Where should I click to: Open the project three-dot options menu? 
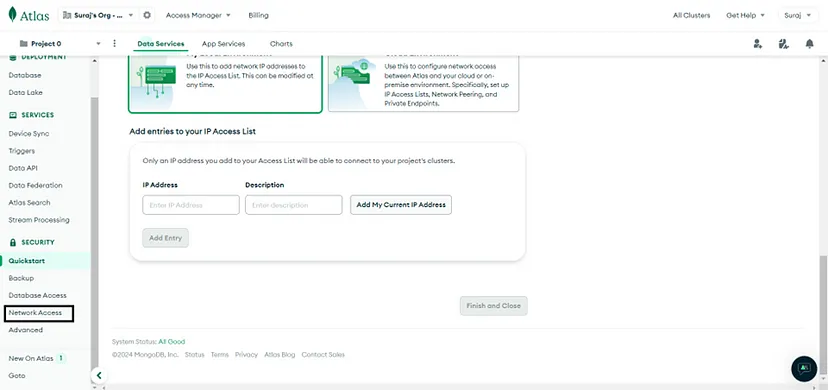[x=115, y=43]
